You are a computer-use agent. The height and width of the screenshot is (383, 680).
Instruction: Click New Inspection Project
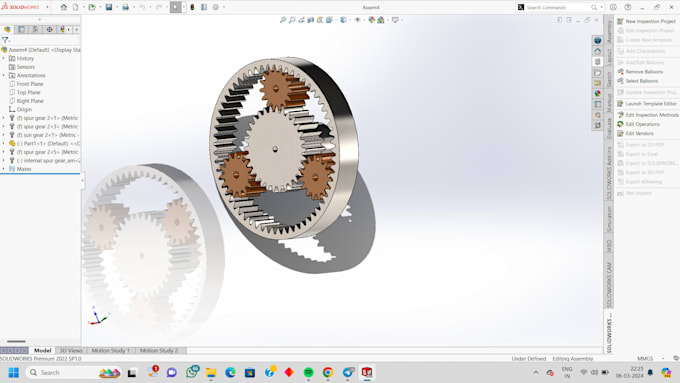coord(646,21)
